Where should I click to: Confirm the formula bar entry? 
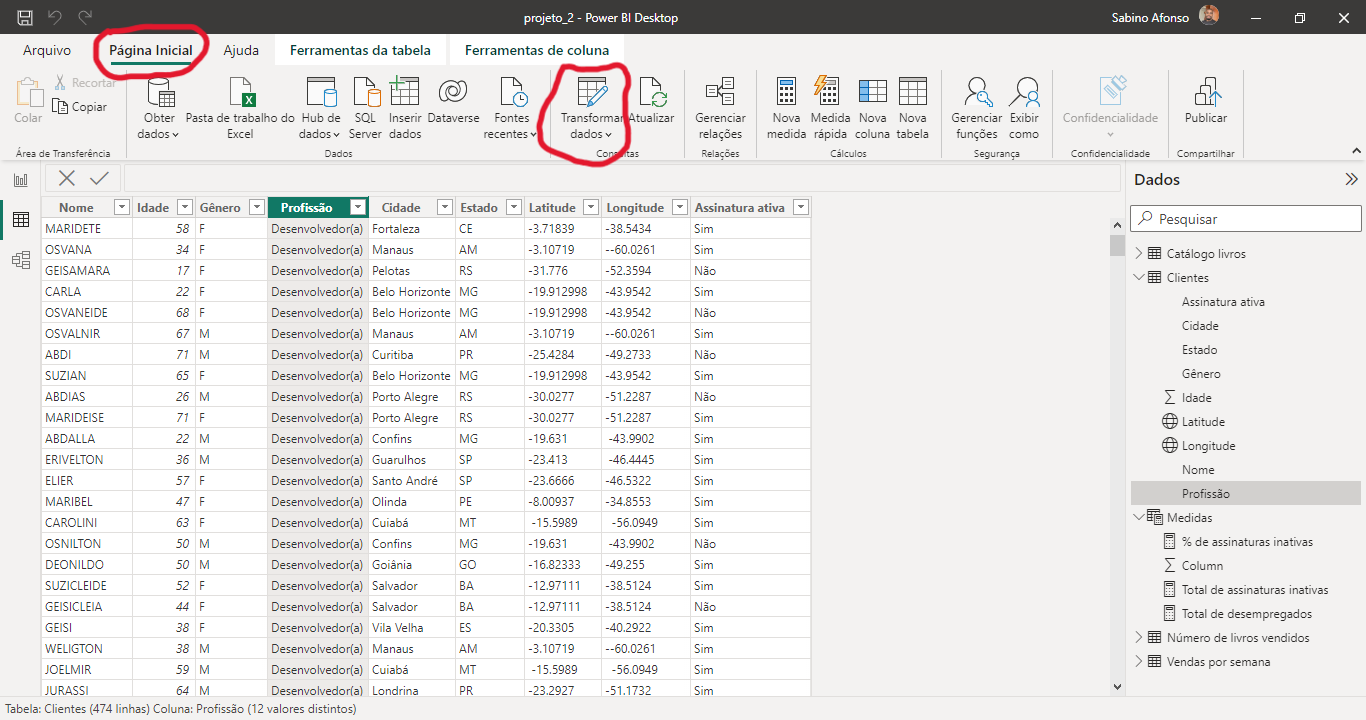point(99,178)
